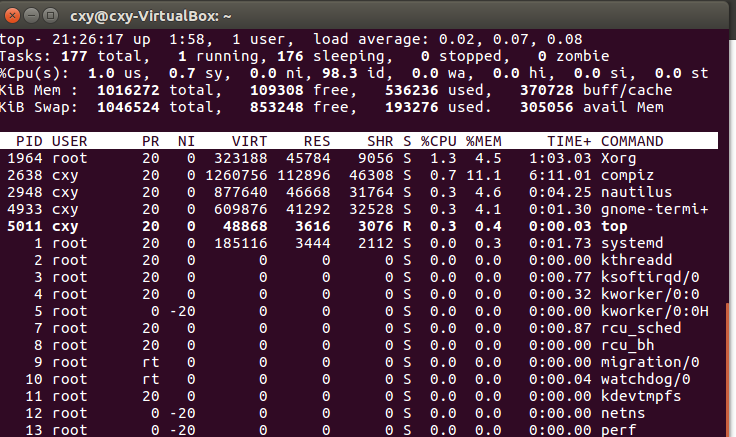Select the perf process command
736x437 pixels.
pyautogui.click(x=619, y=430)
